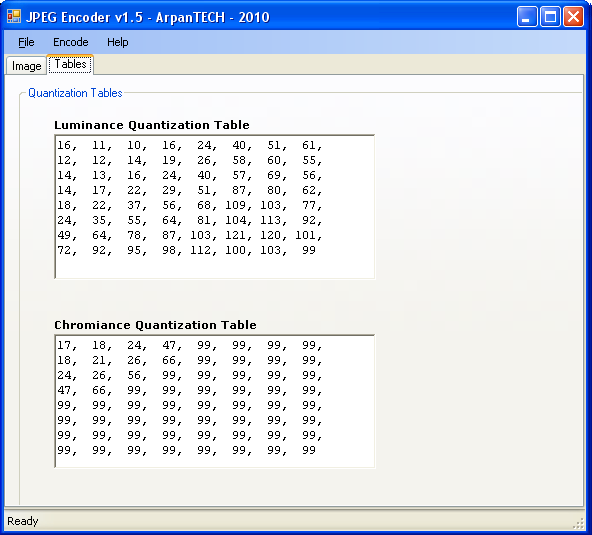Click luminance value 78
The height and width of the screenshot is (535, 592).
(134, 235)
